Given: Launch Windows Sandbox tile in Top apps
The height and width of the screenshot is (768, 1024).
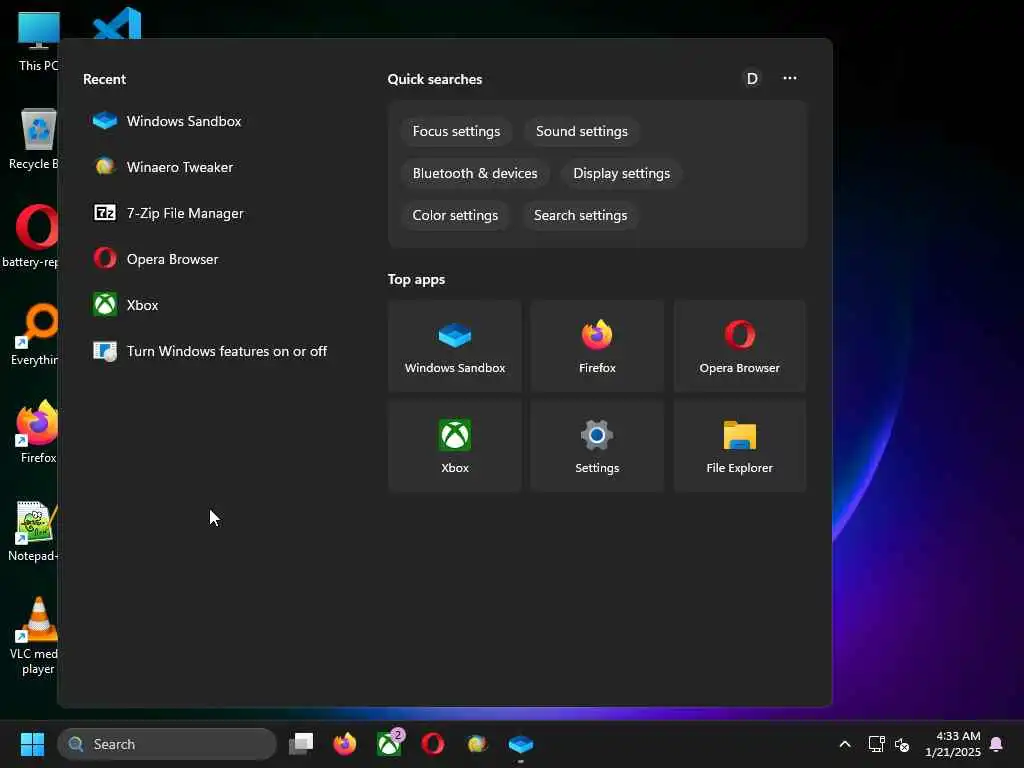Looking at the screenshot, I should (455, 346).
